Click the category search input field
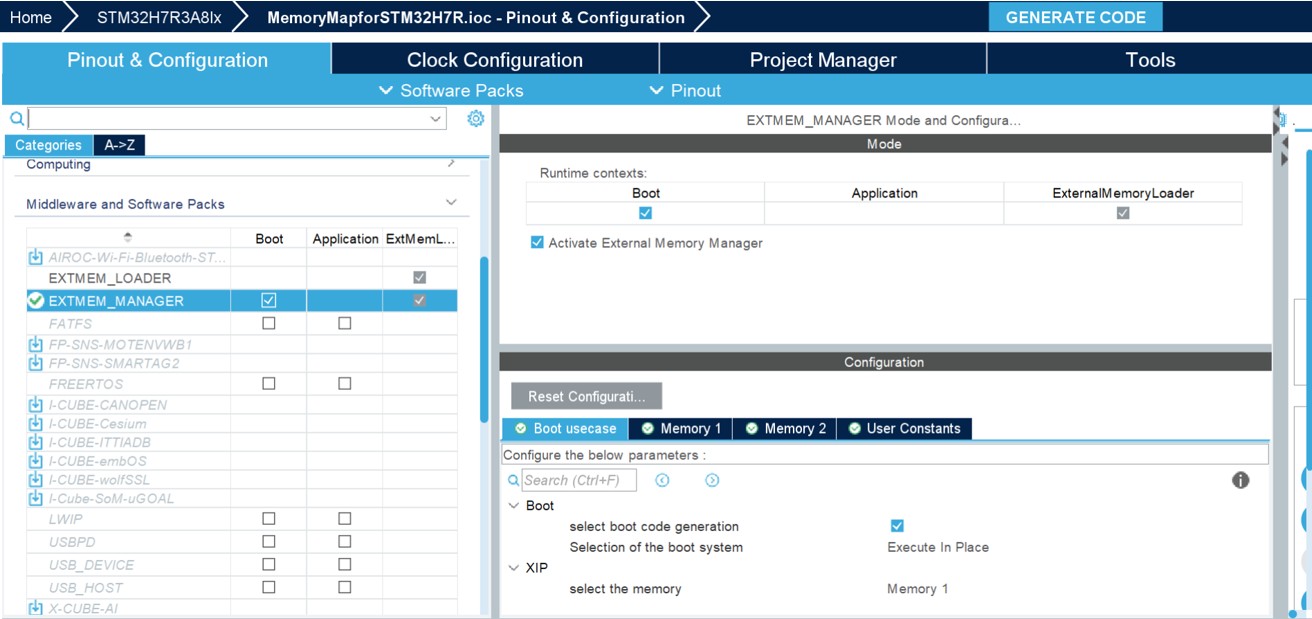The height and width of the screenshot is (619, 1312). coord(227,119)
